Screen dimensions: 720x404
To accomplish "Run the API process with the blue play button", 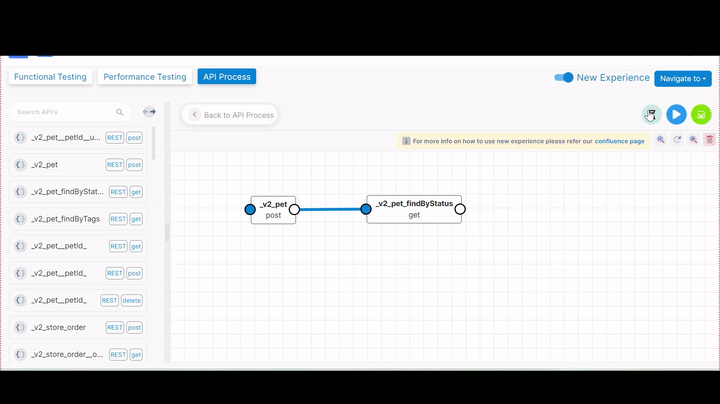I will pyautogui.click(x=676, y=115).
